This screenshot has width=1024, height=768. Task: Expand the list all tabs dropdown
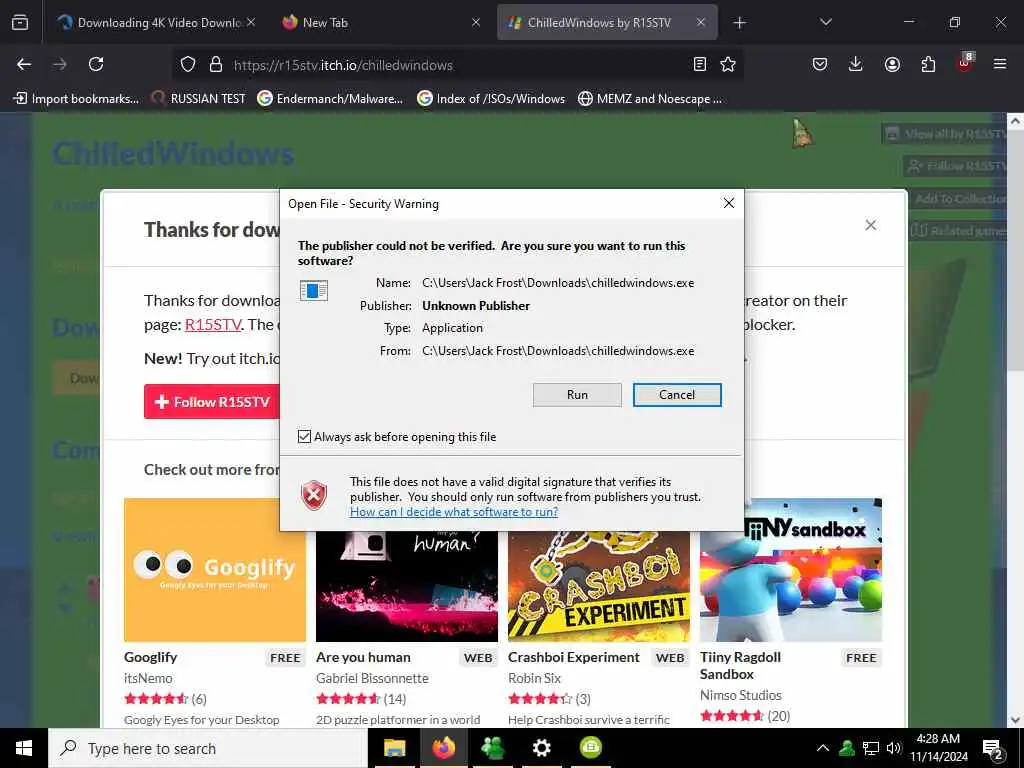pos(825,22)
